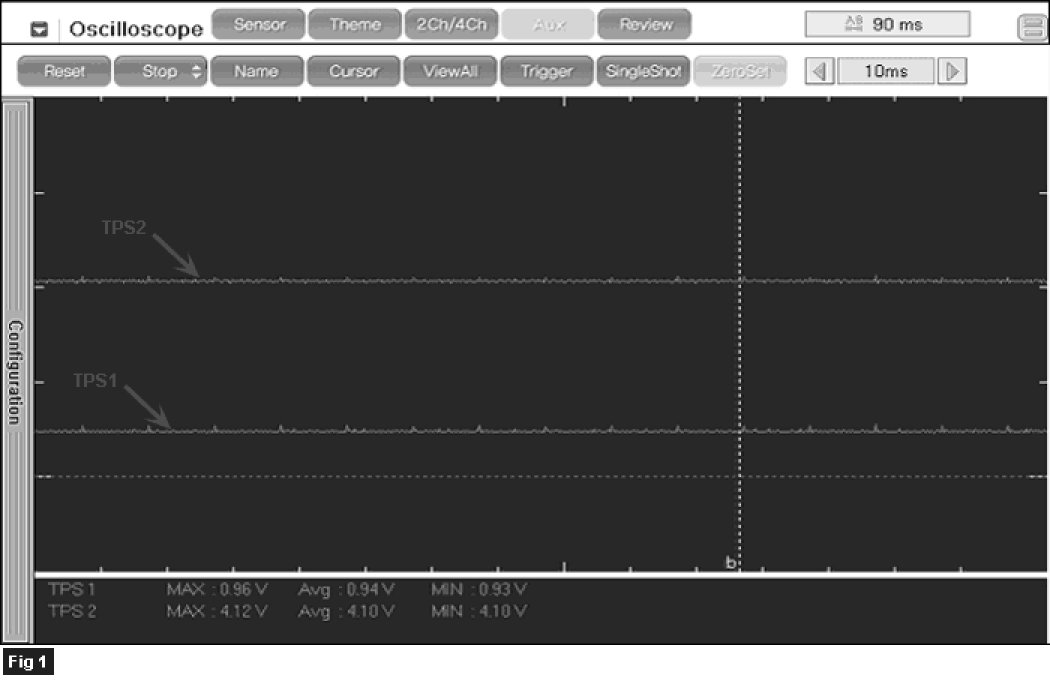This screenshot has width=1050, height=681.
Task: Open the Theme options
Action: [354, 25]
